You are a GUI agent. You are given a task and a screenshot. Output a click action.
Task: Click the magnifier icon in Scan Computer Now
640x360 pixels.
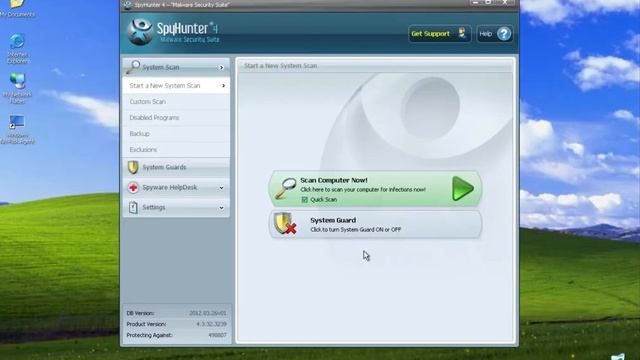285,188
